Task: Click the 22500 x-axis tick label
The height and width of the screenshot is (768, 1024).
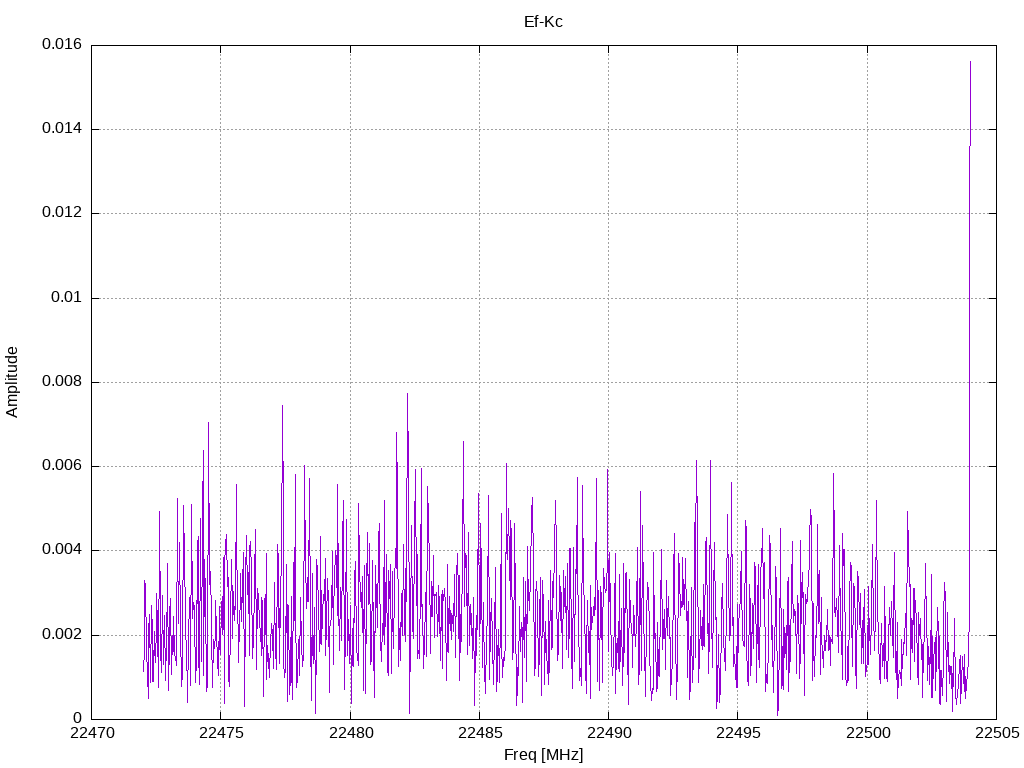Action: point(866,733)
